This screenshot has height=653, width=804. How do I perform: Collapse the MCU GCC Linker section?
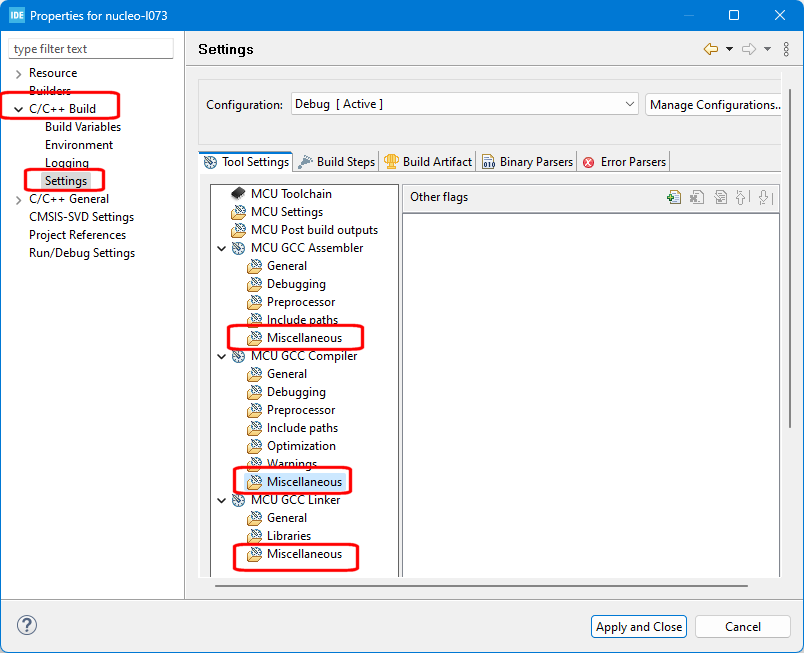click(221, 500)
